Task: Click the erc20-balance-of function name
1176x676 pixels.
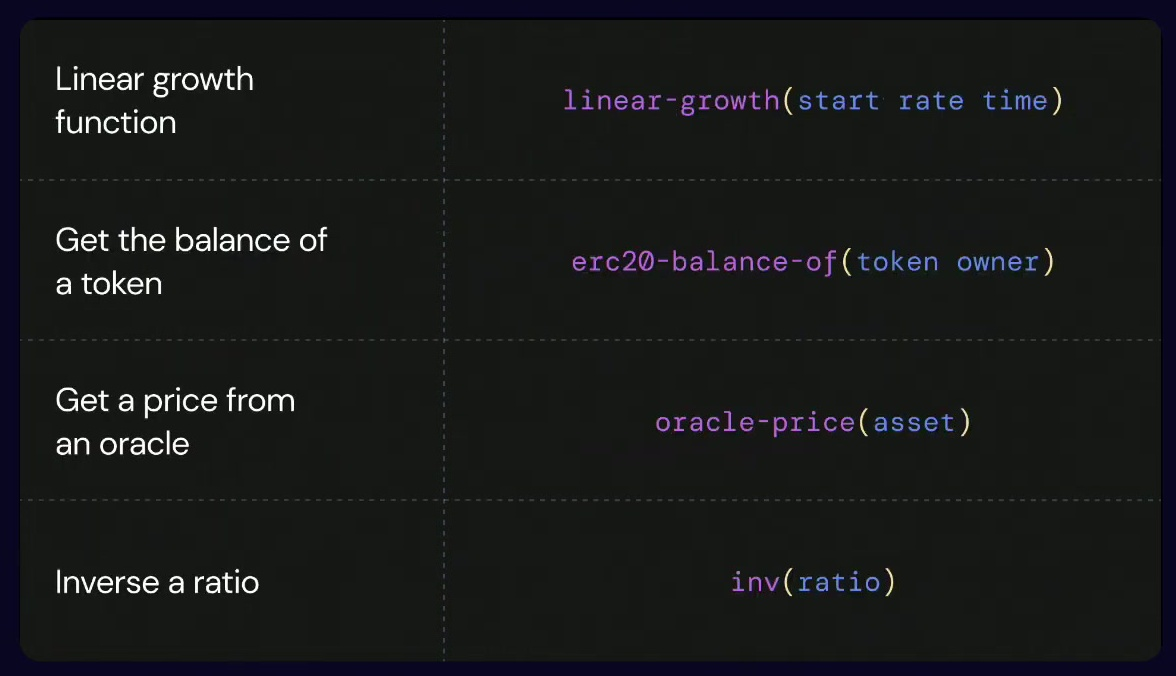Action: tap(703, 262)
